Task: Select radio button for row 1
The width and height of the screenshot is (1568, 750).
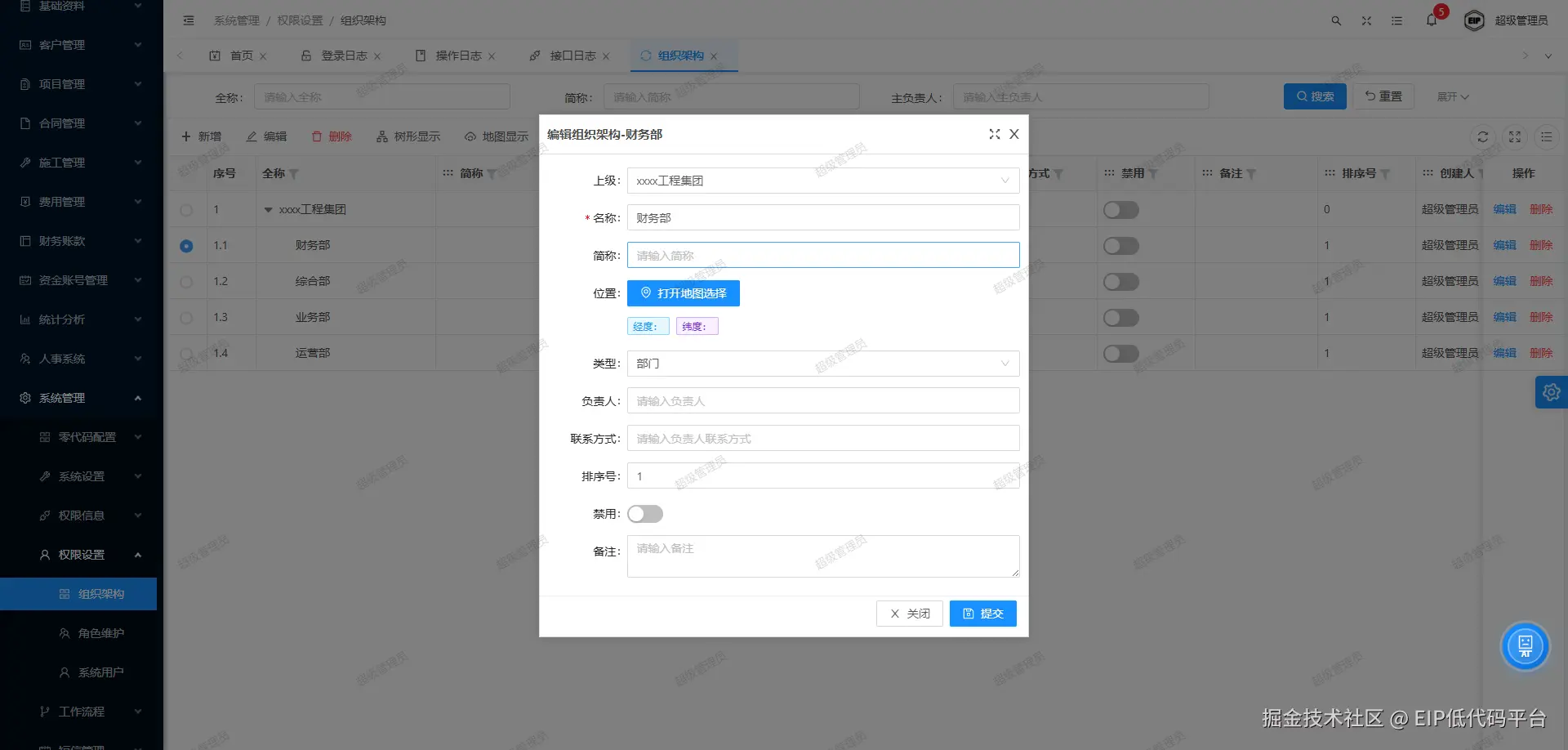Action: tap(186, 210)
